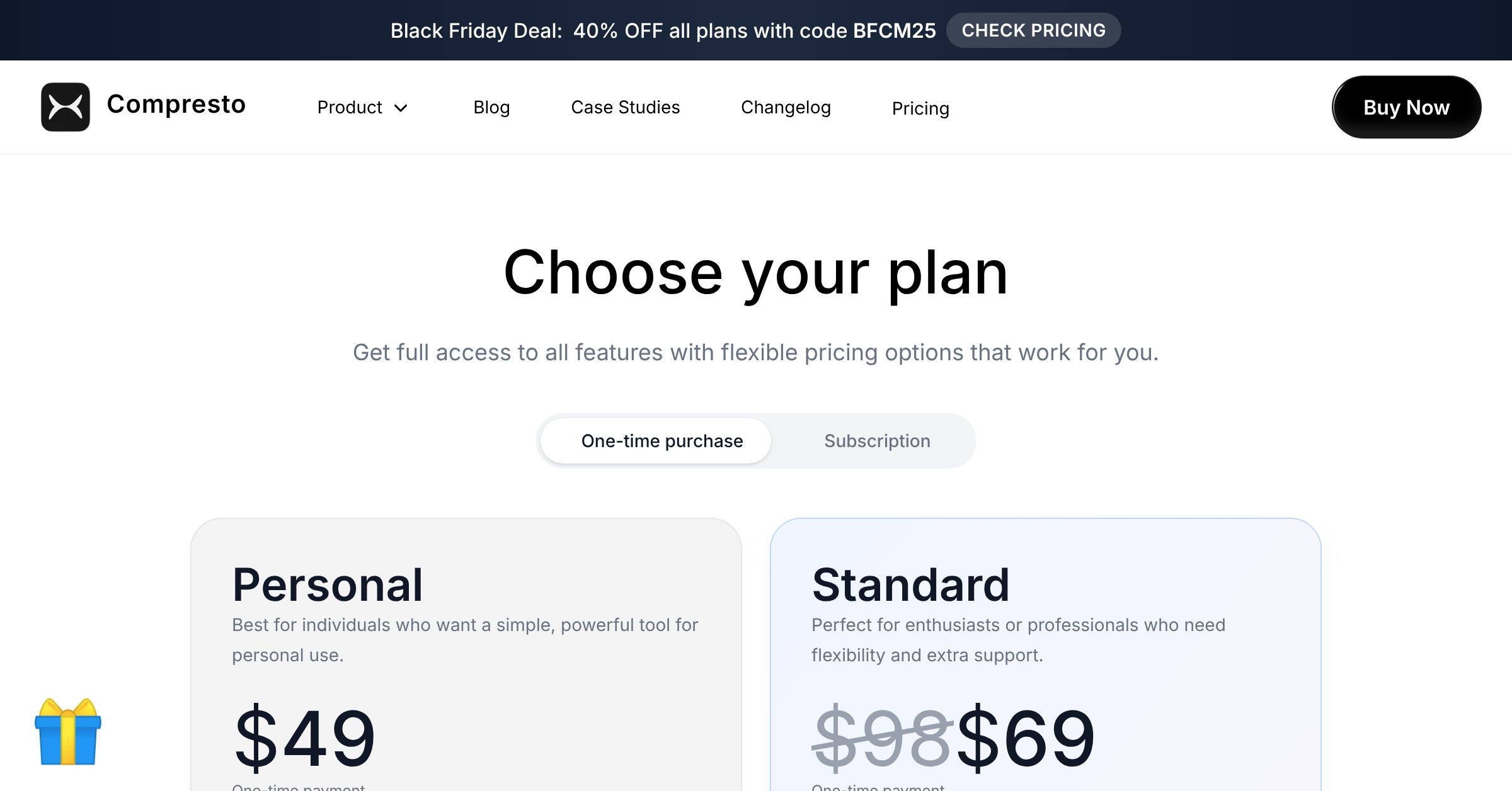This screenshot has width=1512, height=791.
Task: Open the Product navigation item
Action: pyautogui.click(x=350, y=108)
